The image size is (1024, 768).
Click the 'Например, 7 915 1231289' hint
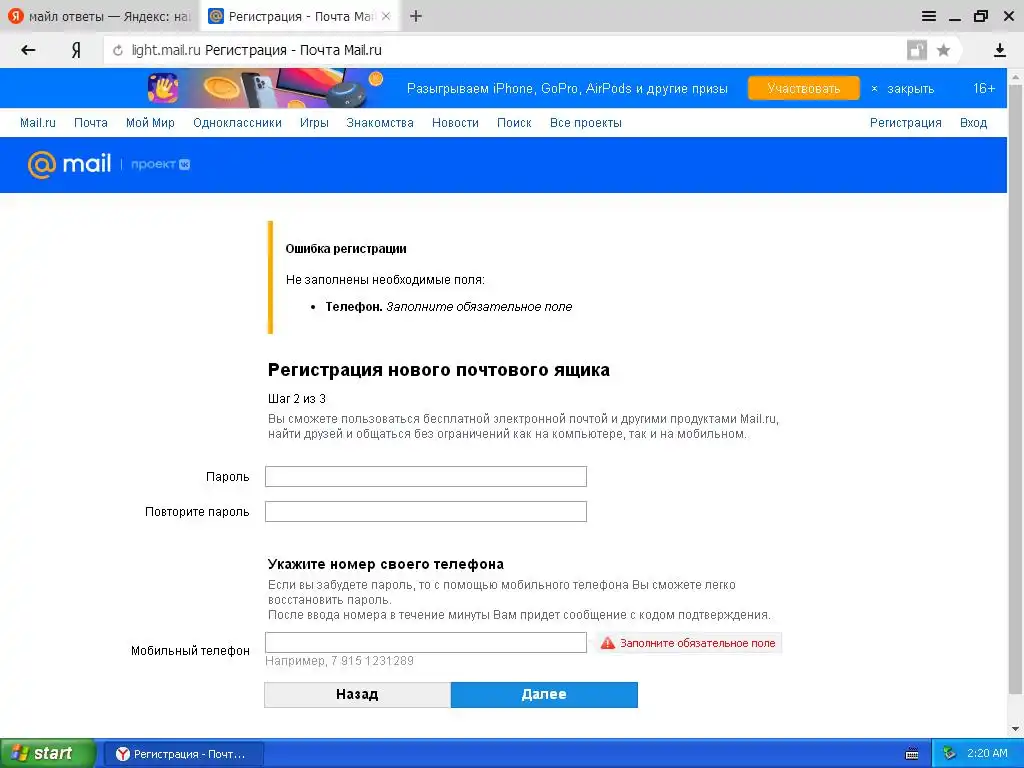point(340,661)
